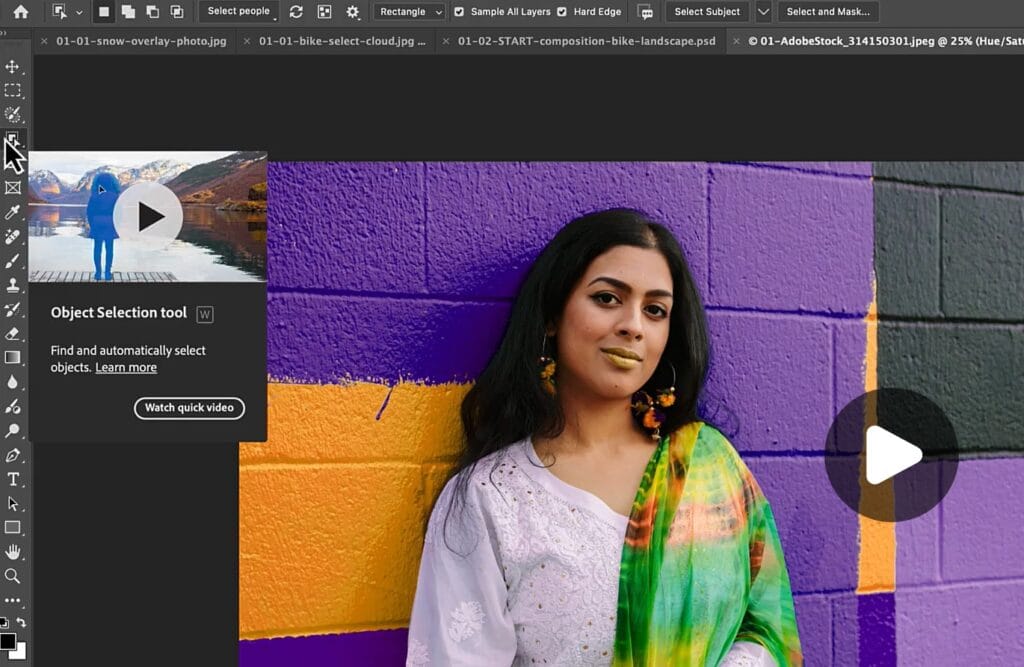Swap foreground and background colors
This screenshot has width=1024, height=667.
tap(22, 622)
